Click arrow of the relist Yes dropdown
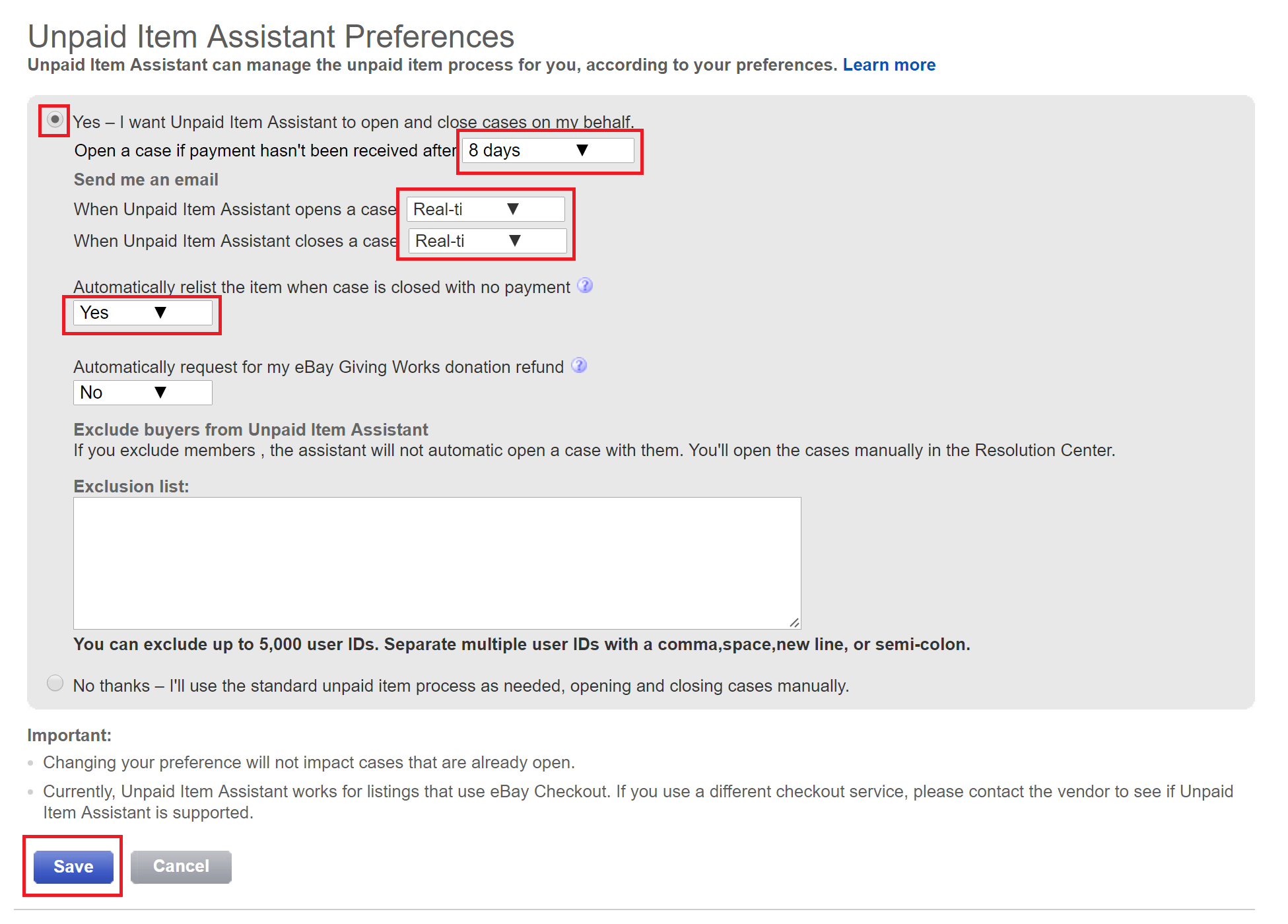Screen dimensions: 1288x924 160,313
